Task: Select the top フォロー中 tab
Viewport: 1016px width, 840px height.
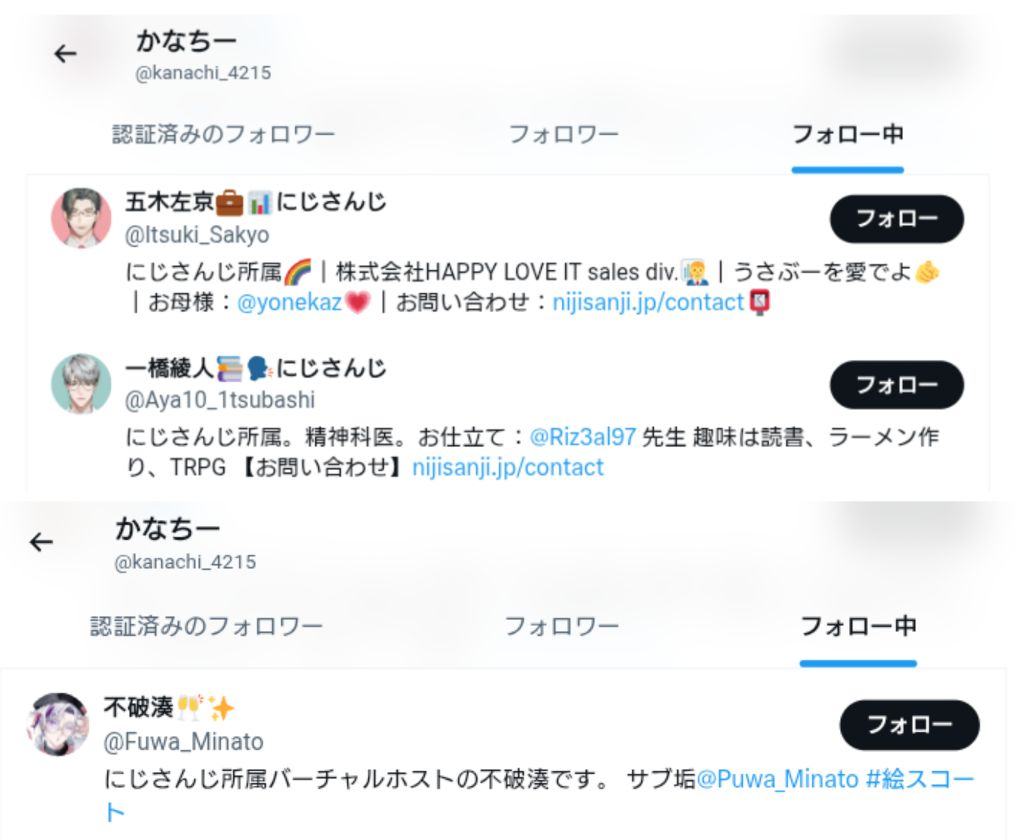Action: tap(848, 135)
